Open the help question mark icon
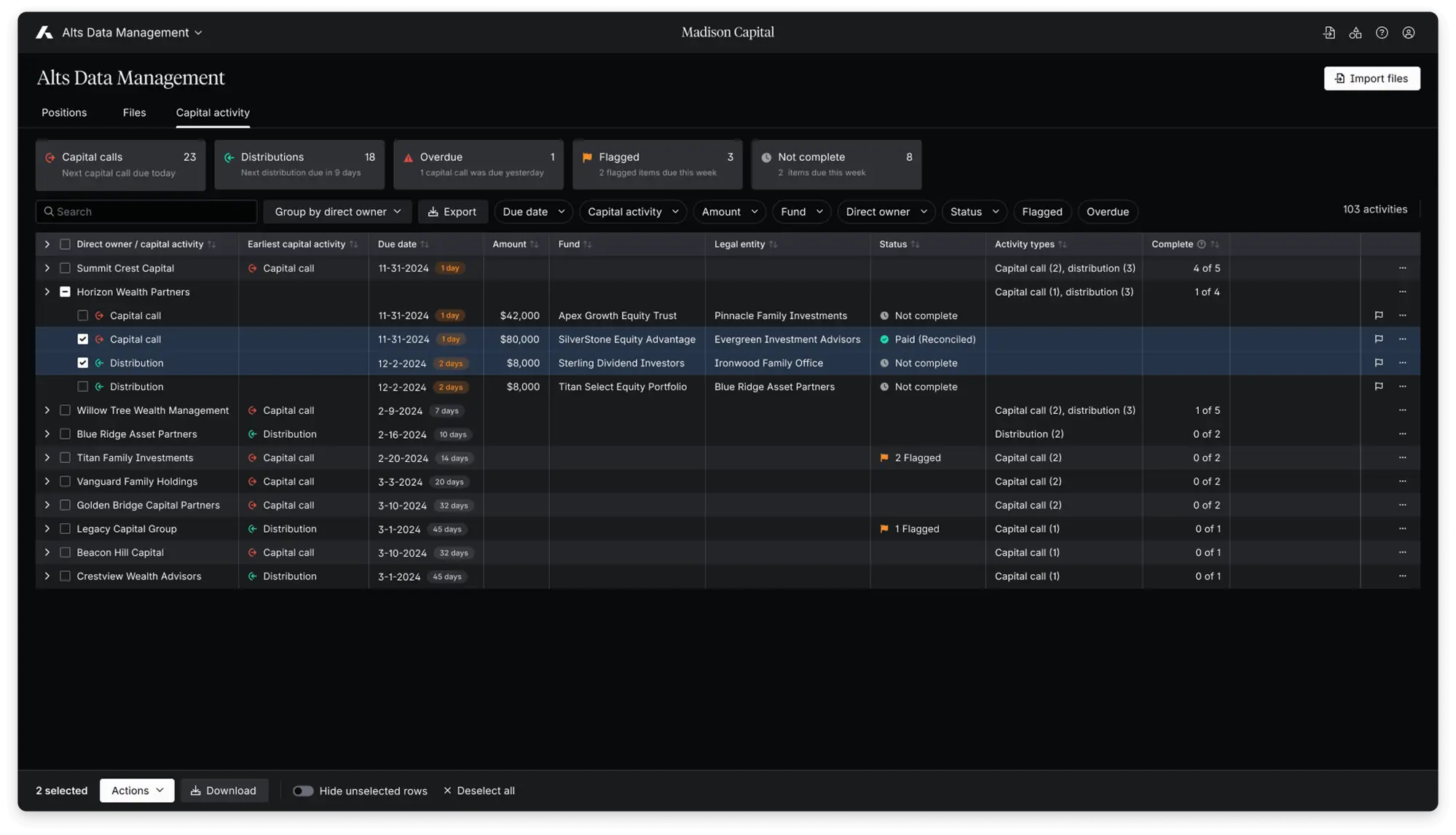Screen dimensions: 1456x835 (x=1382, y=33)
